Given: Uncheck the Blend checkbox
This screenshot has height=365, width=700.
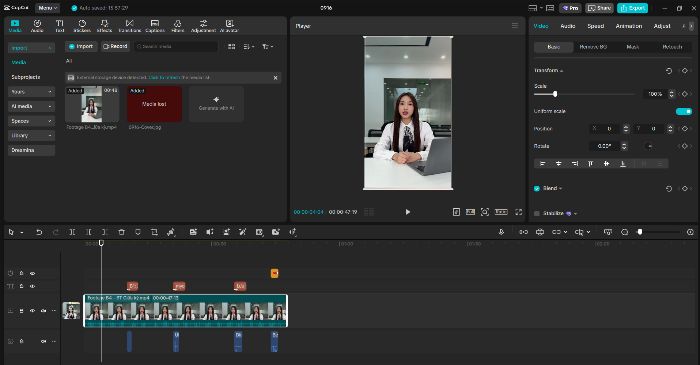Looking at the screenshot, I should click(537, 189).
